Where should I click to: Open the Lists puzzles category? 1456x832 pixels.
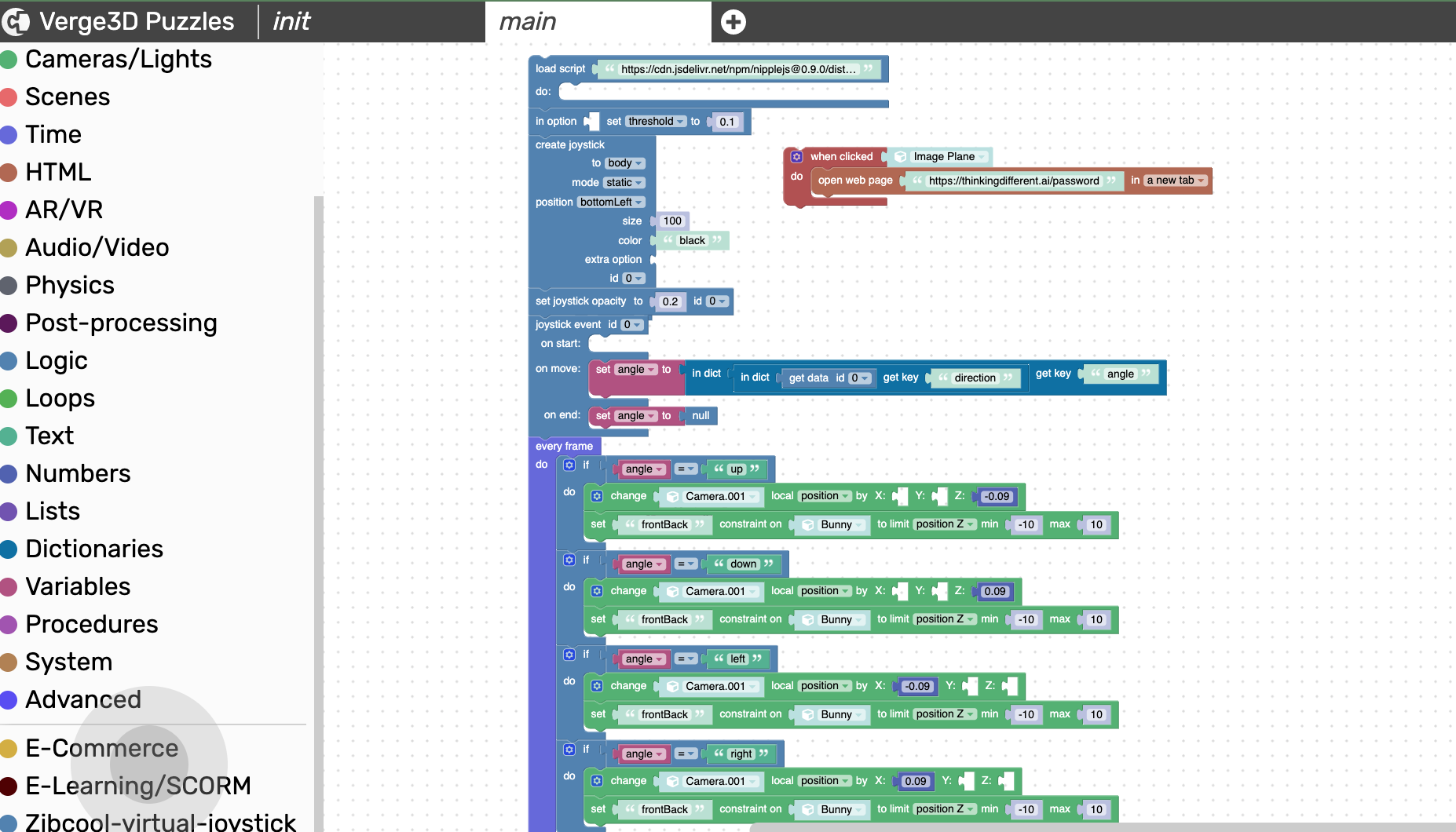53,512
